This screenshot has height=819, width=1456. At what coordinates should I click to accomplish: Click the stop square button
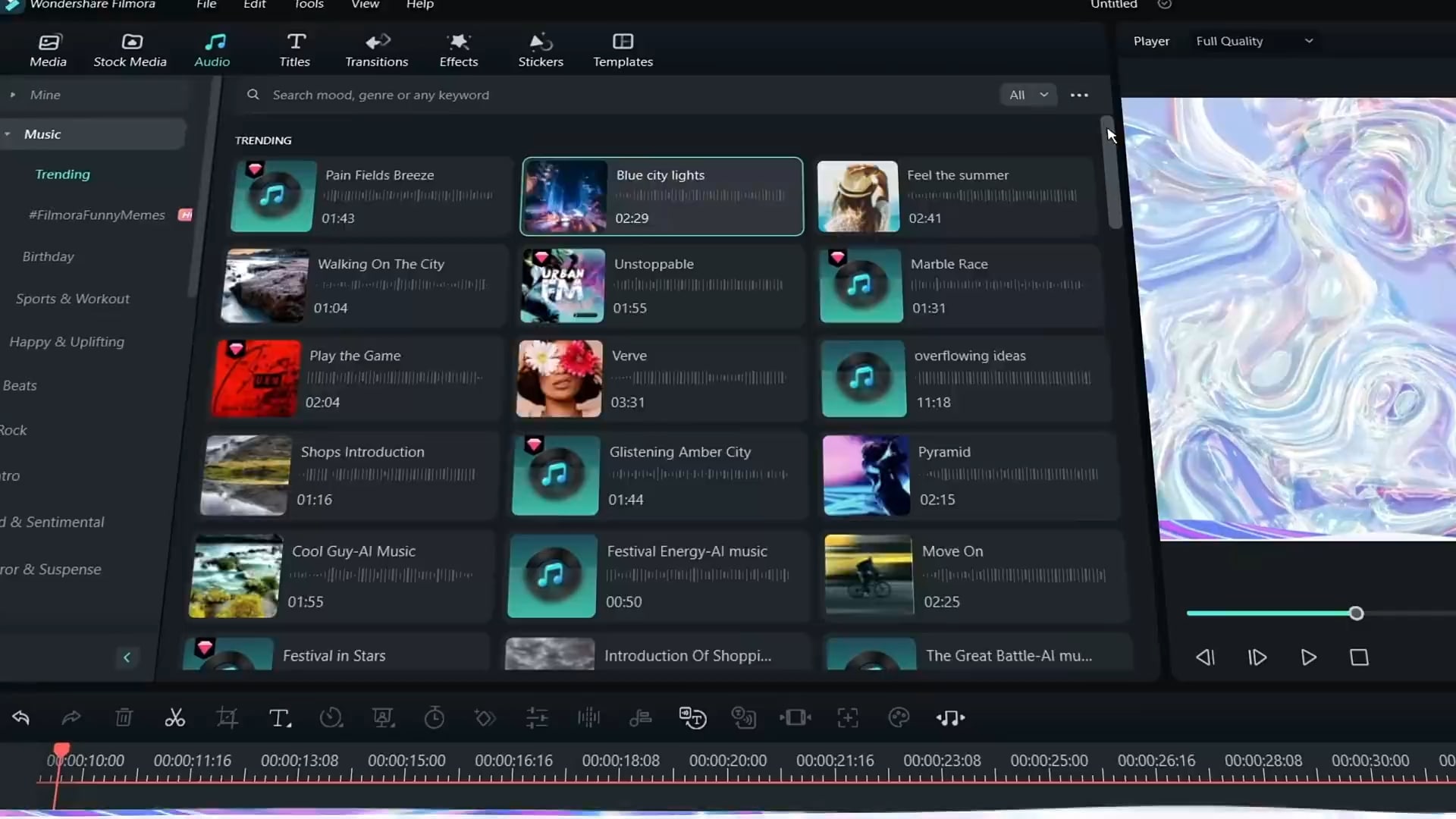[x=1359, y=657]
